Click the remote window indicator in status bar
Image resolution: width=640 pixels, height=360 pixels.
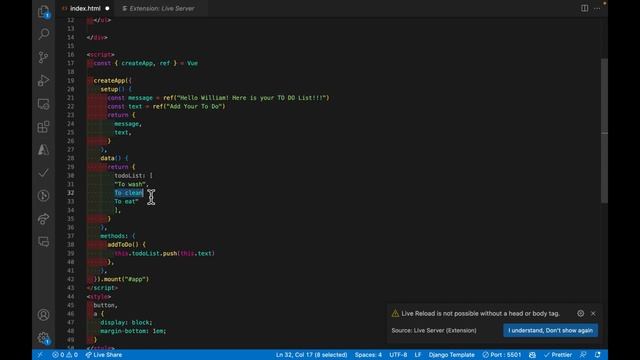(x=40, y=355)
